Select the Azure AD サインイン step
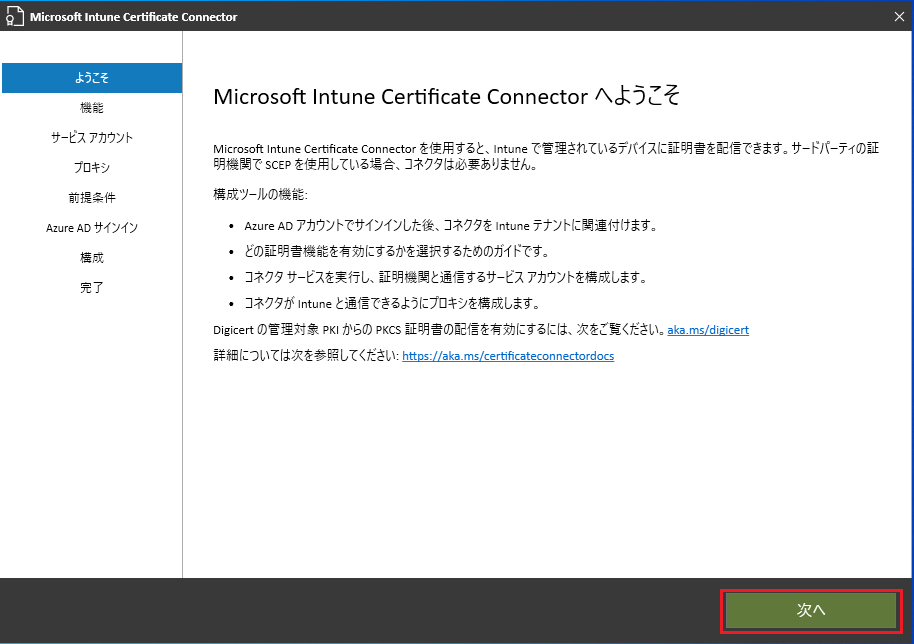Viewport: 914px width, 644px height. (x=92, y=228)
